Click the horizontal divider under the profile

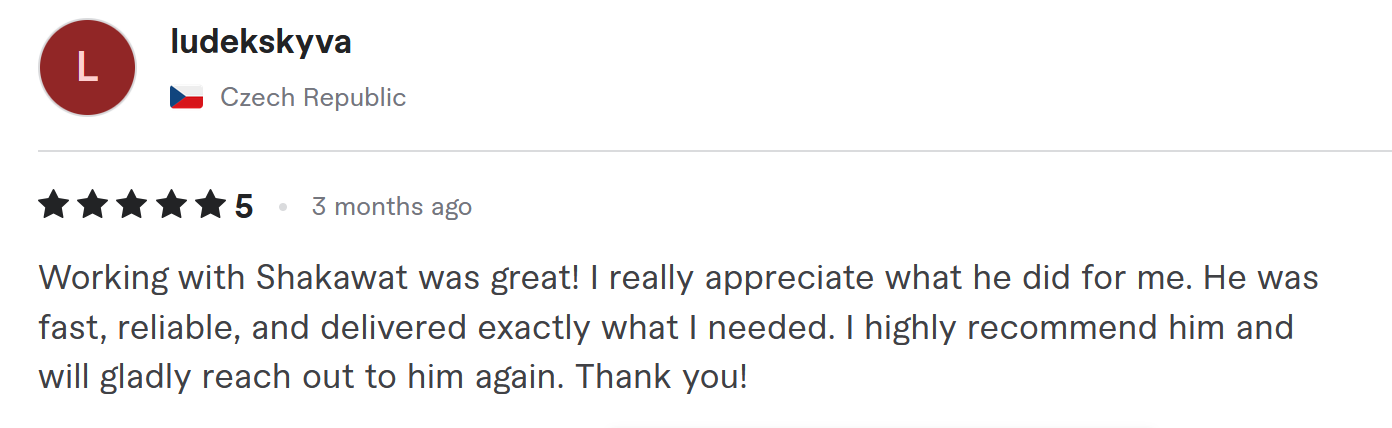[x=715, y=151]
